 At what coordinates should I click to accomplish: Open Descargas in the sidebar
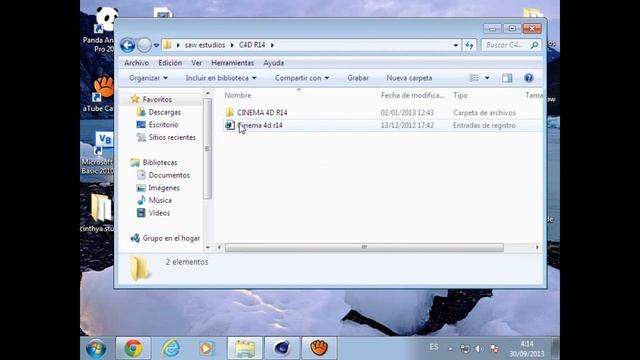(x=164, y=112)
